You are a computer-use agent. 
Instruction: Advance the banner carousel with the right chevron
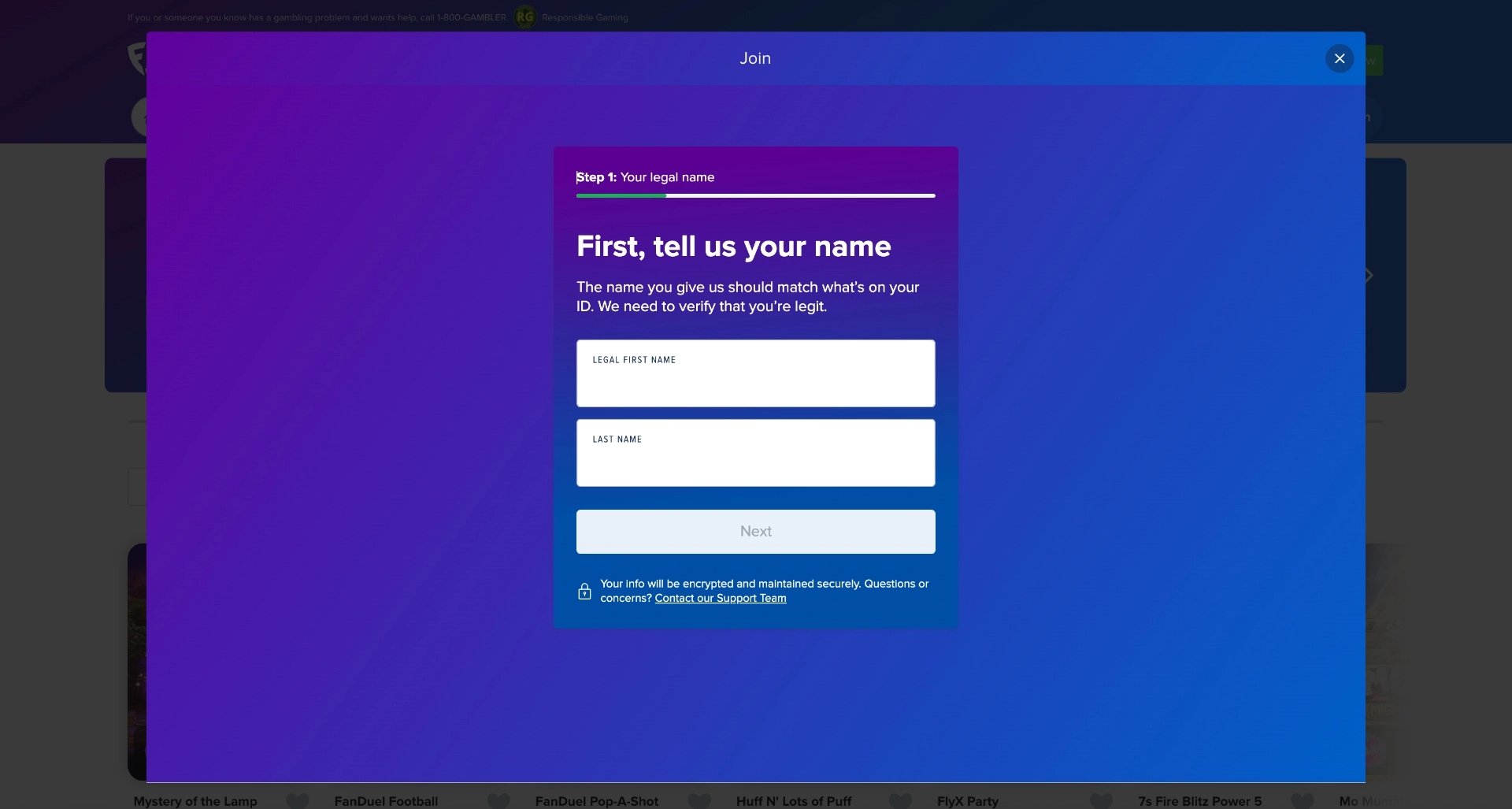point(1369,275)
